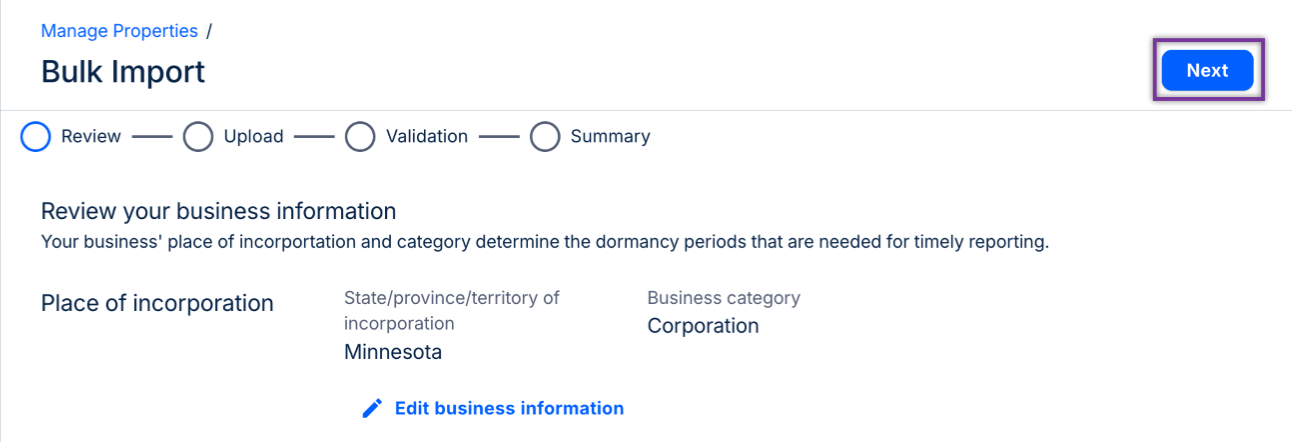Click the Minnesota state value
The height and width of the screenshot is (442, 1292).
point(393,352)
